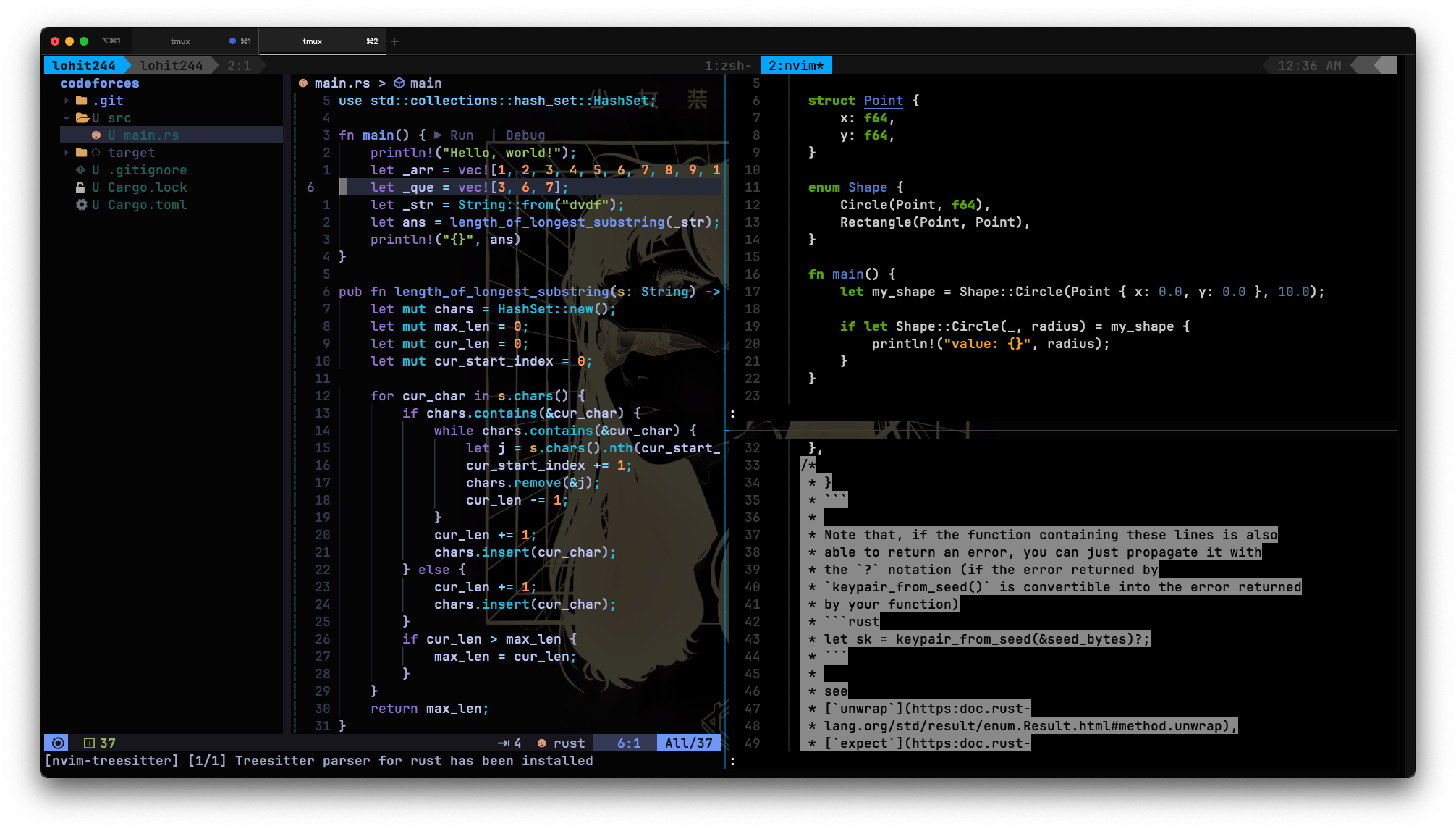Click the command prompt colon in upper right pane
1456x831 pixels.
[732, 413]
